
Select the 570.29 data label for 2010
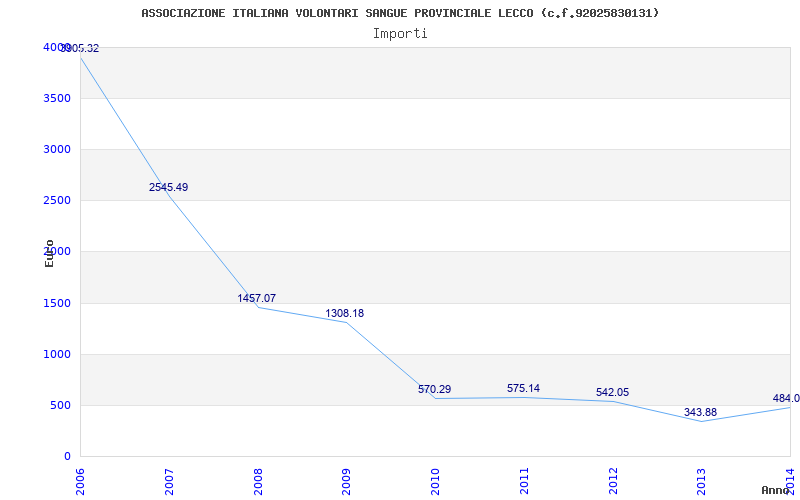(434, 390)
